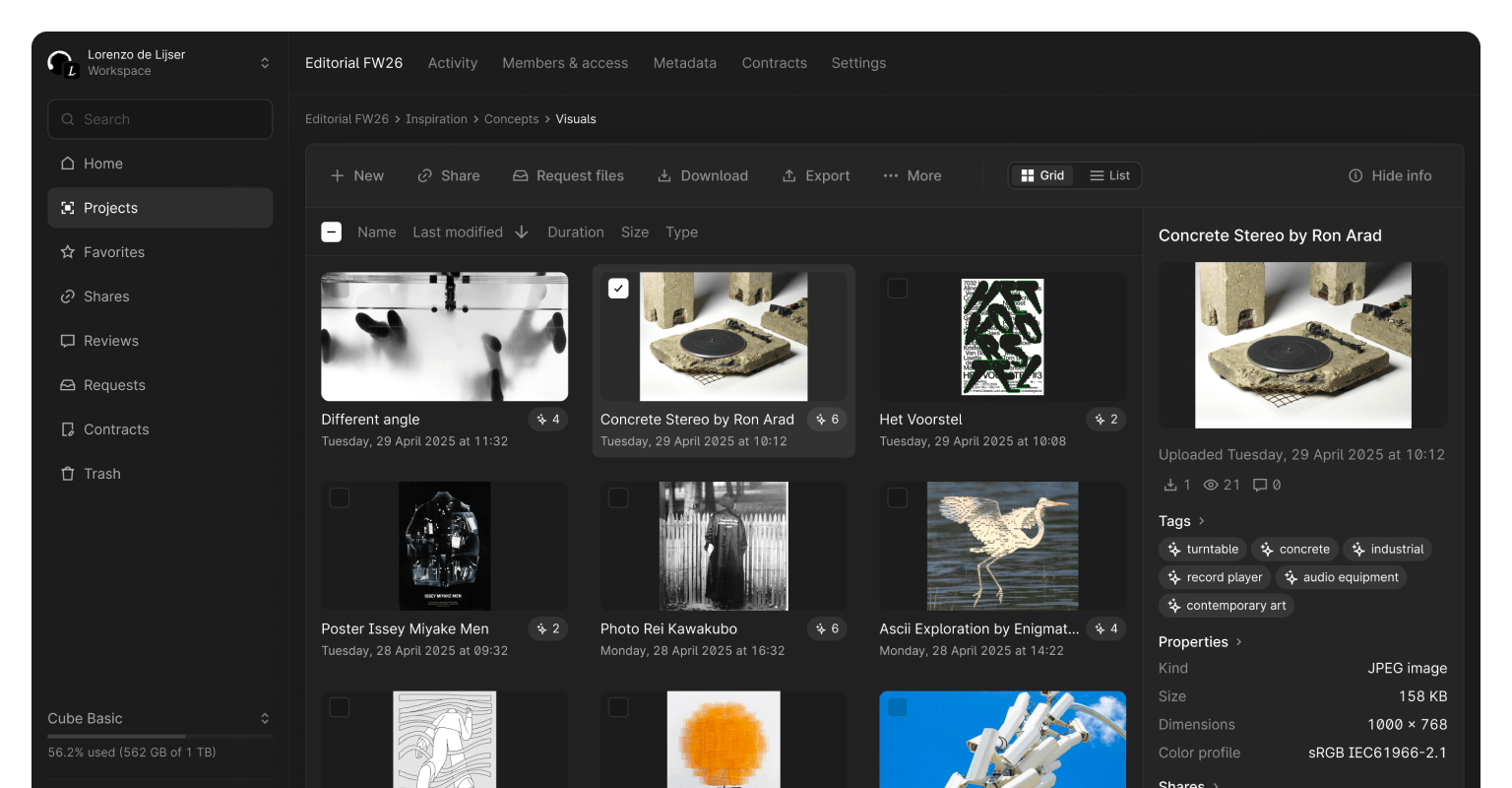Click the industrial tag
Screen dimensions: 1512x788
point(1388,550)
